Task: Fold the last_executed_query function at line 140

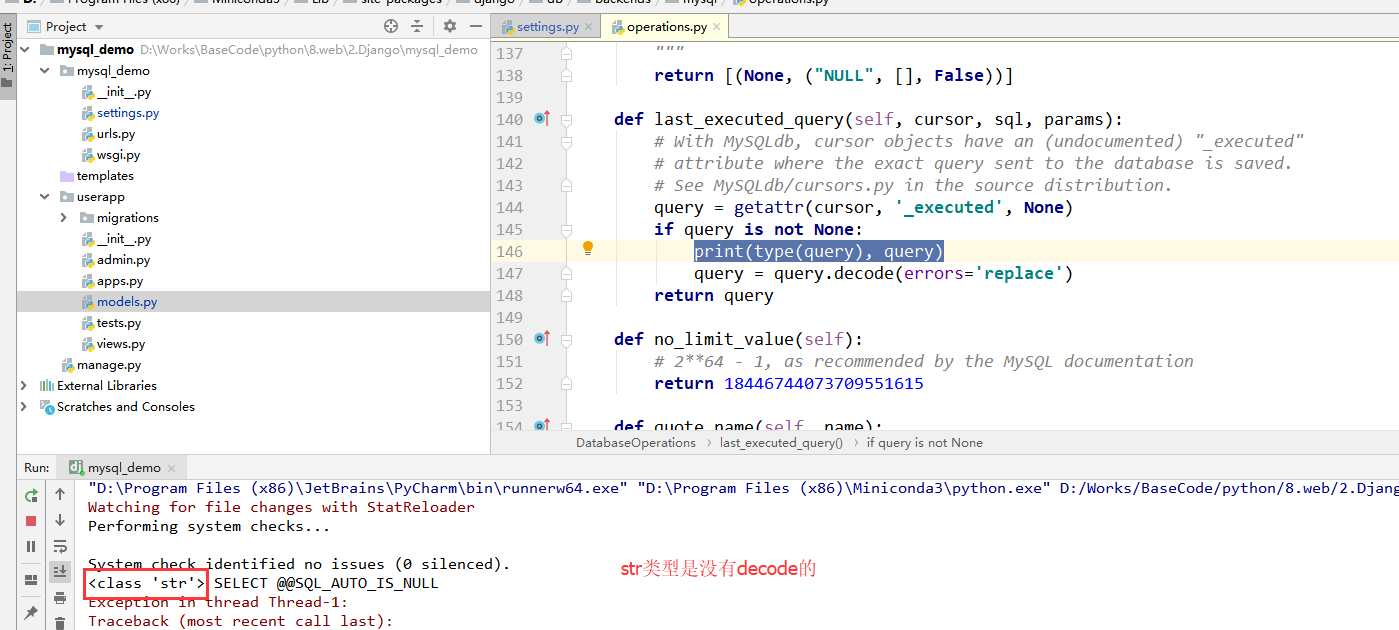Action: coord(567,119)
